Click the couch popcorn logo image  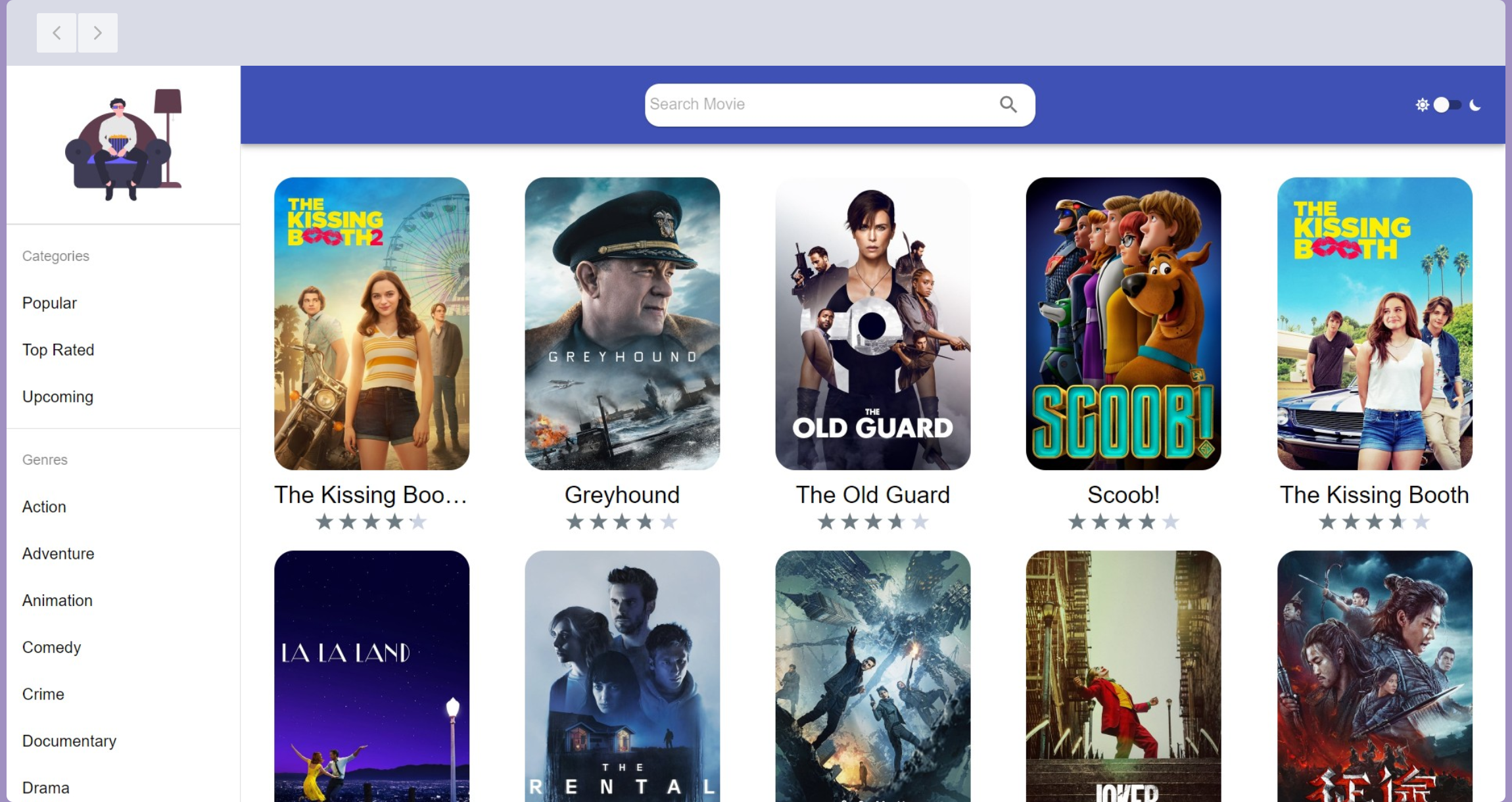(123, 145)
